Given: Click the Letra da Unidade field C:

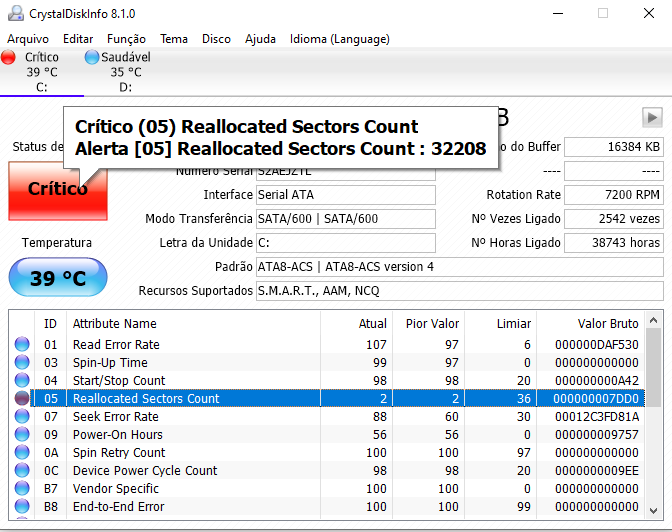Looking at the screenshot, I should click(346, 243).
